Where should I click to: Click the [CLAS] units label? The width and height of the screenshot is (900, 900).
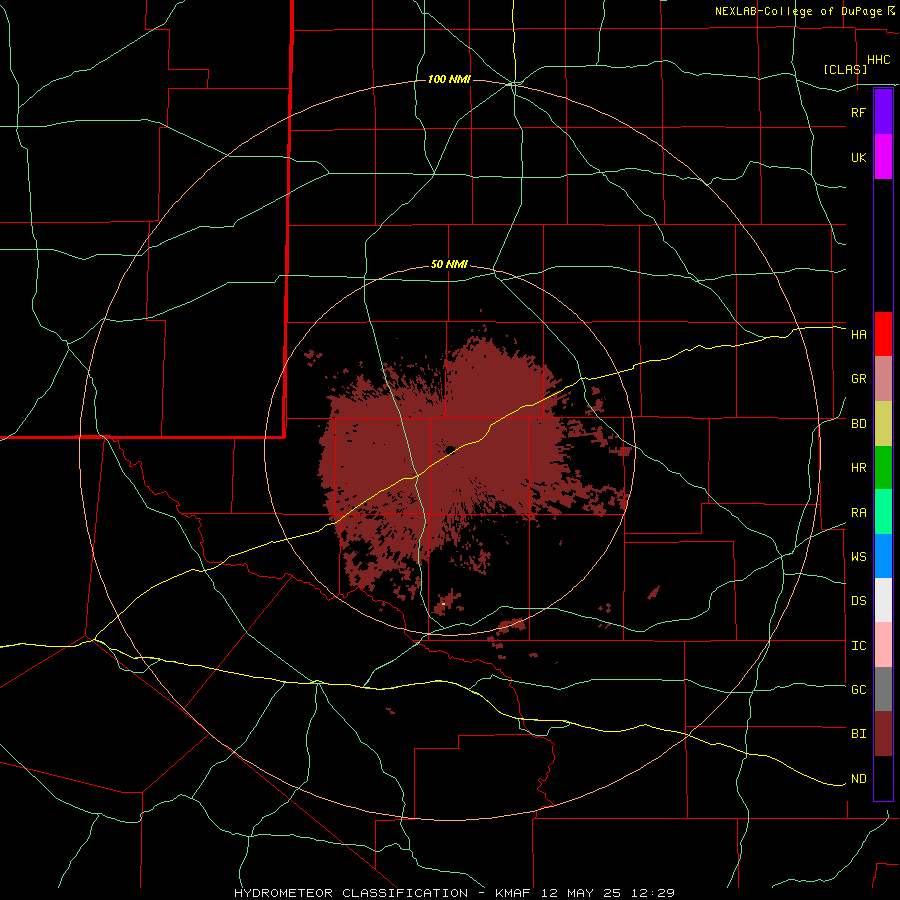click(x=845, y=69)
